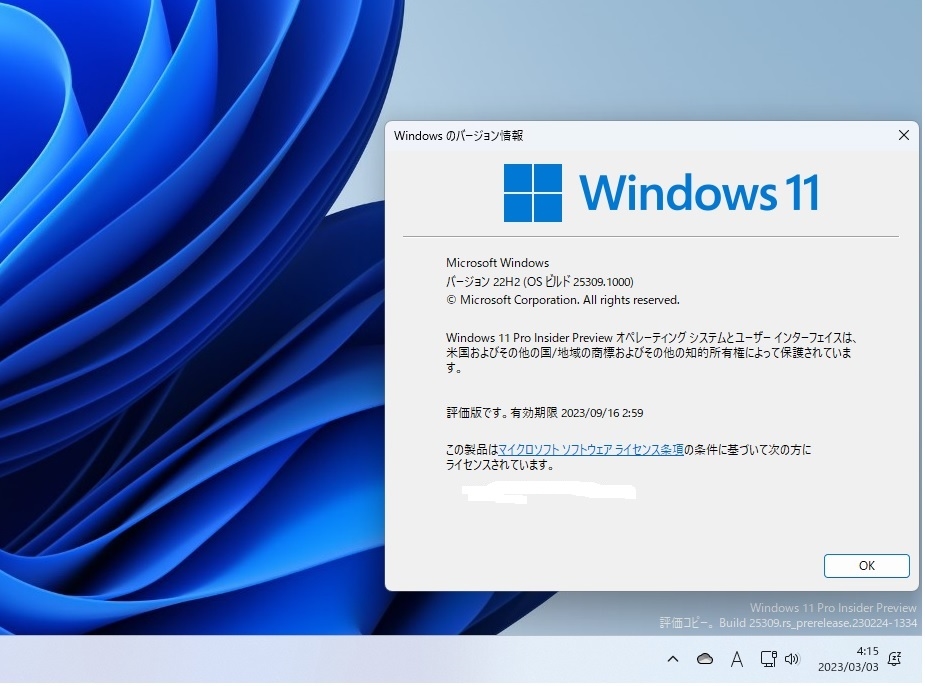Image resolution: width=925 pixels, height=686 pixels.
Task: Select the Microsoft Windows text line
Action: [x=498, y=263]
